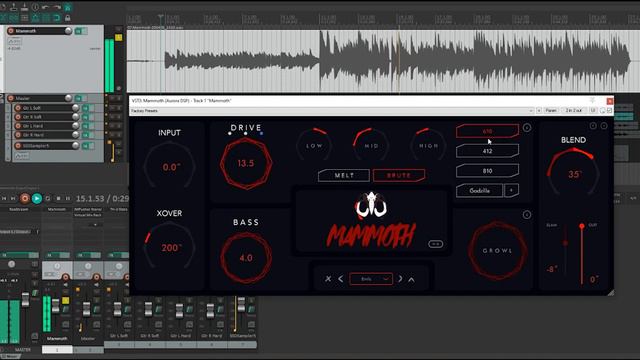The image size is (640, 360).
Task: Click the LOW EQ knob
Action: point(314,145)
